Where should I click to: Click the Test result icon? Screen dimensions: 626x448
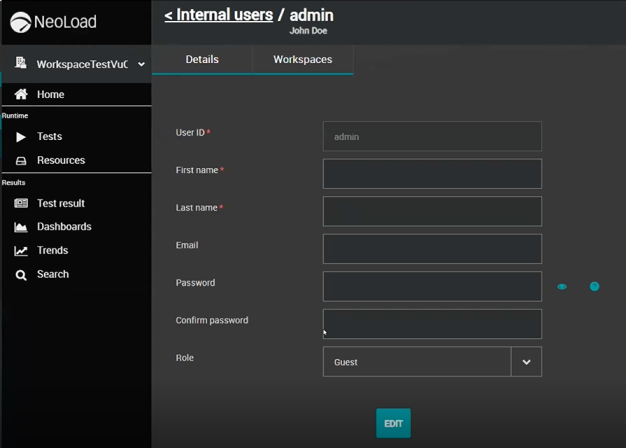pyautogui.click(x=21, y=204)
